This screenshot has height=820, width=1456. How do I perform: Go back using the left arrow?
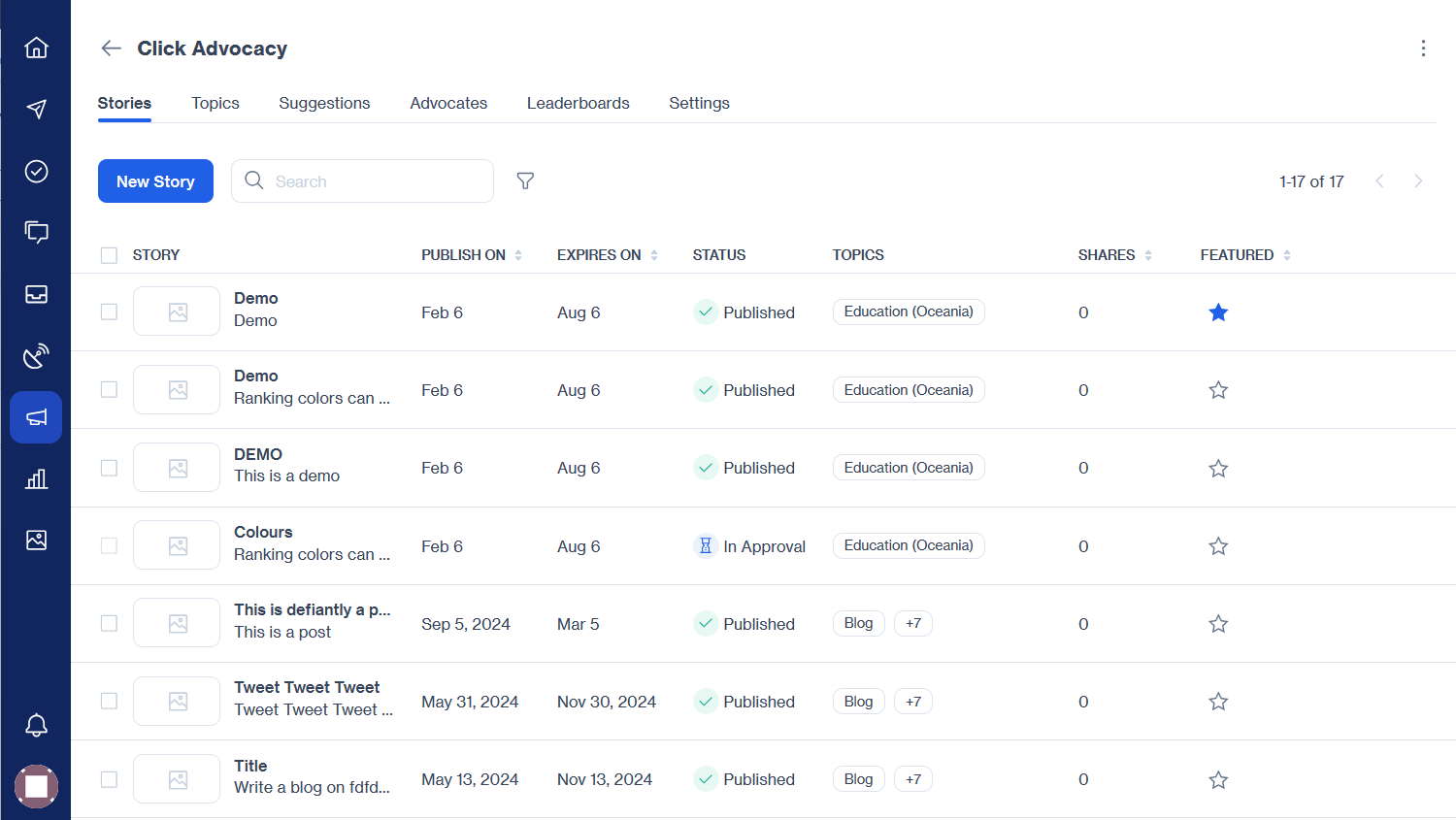(x=111, y=49)
